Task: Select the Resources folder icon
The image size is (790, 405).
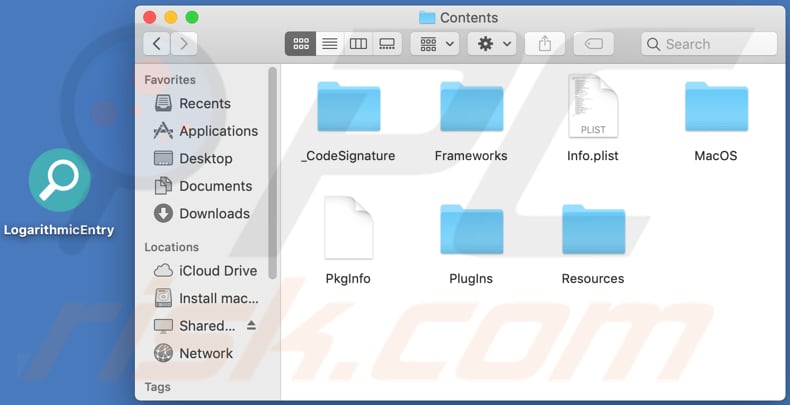Action: pos(594,229)
